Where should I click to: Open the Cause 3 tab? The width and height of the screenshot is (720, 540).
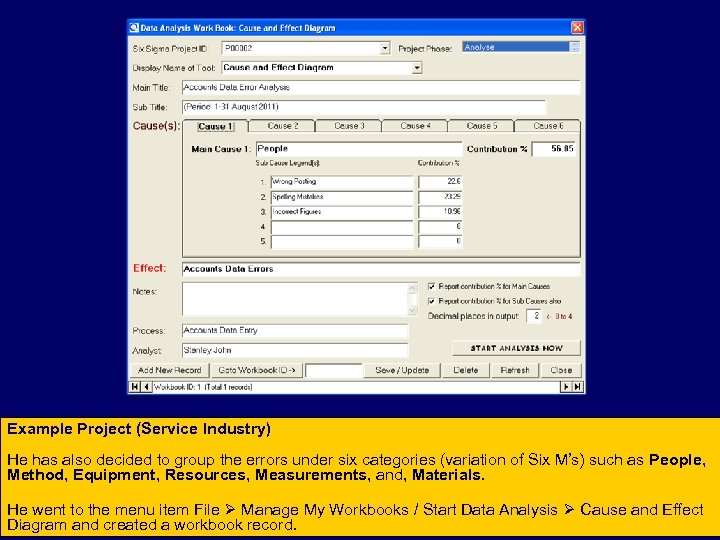(349, 126)
